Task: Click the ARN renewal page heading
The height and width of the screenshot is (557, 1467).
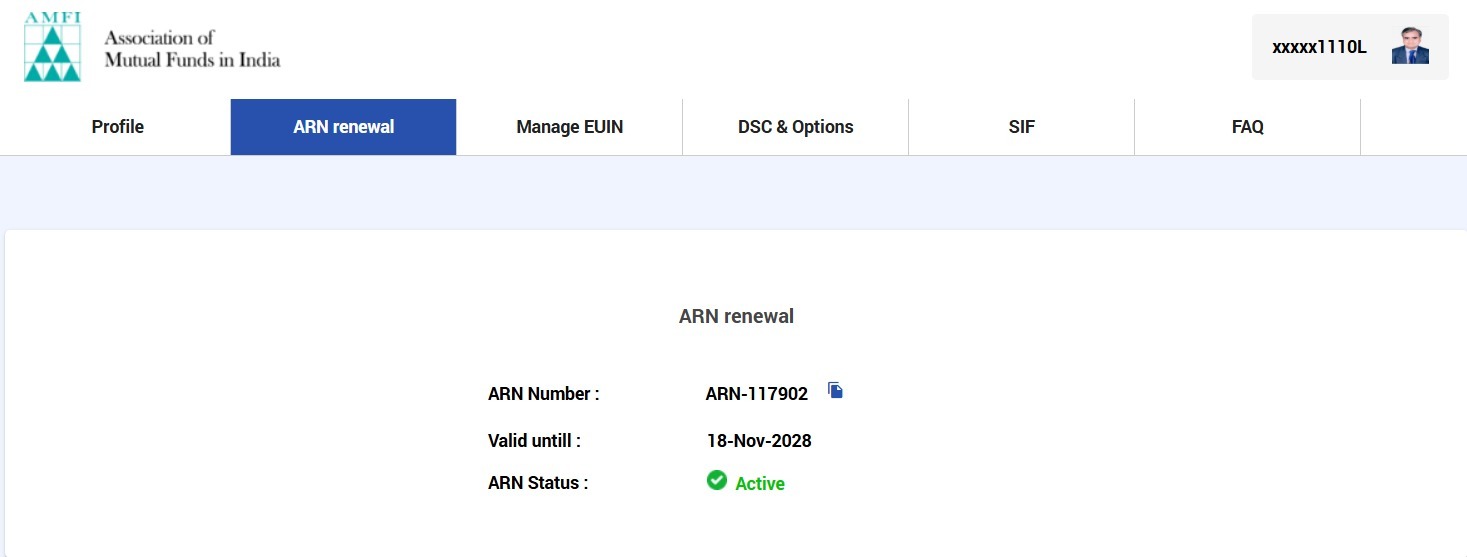Action: (x=736, y=317)
